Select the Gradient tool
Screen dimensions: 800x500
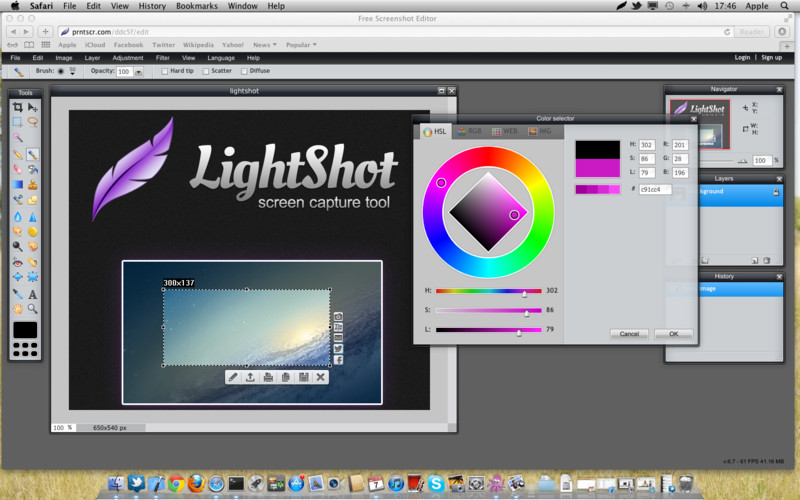coord(18,185)
